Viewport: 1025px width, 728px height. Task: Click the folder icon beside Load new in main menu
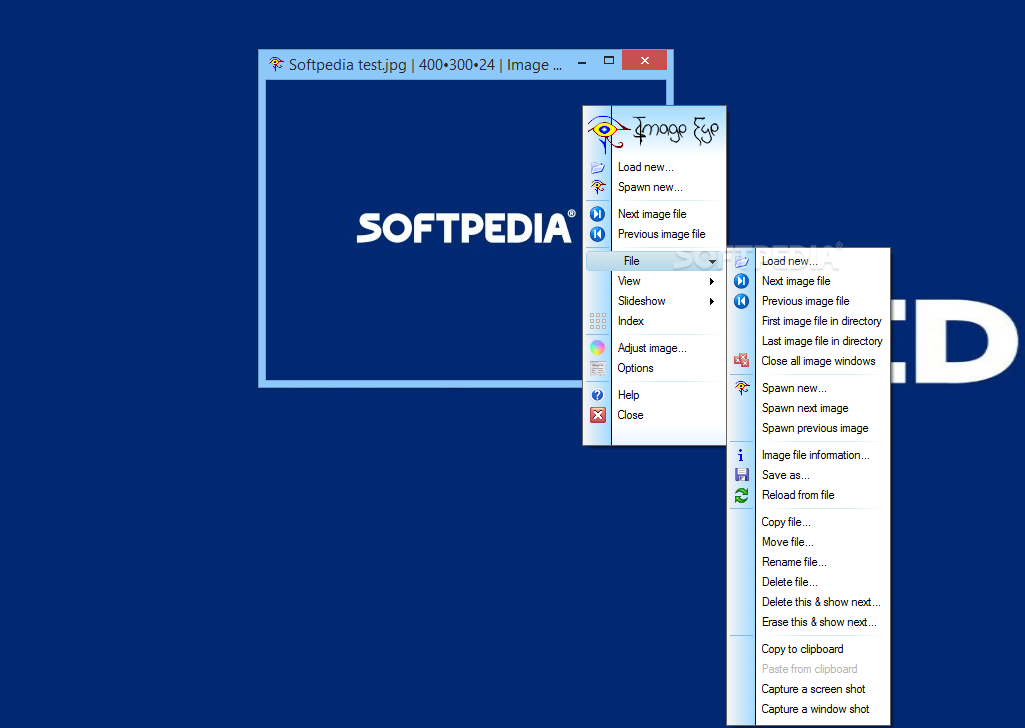pos(597,167)
